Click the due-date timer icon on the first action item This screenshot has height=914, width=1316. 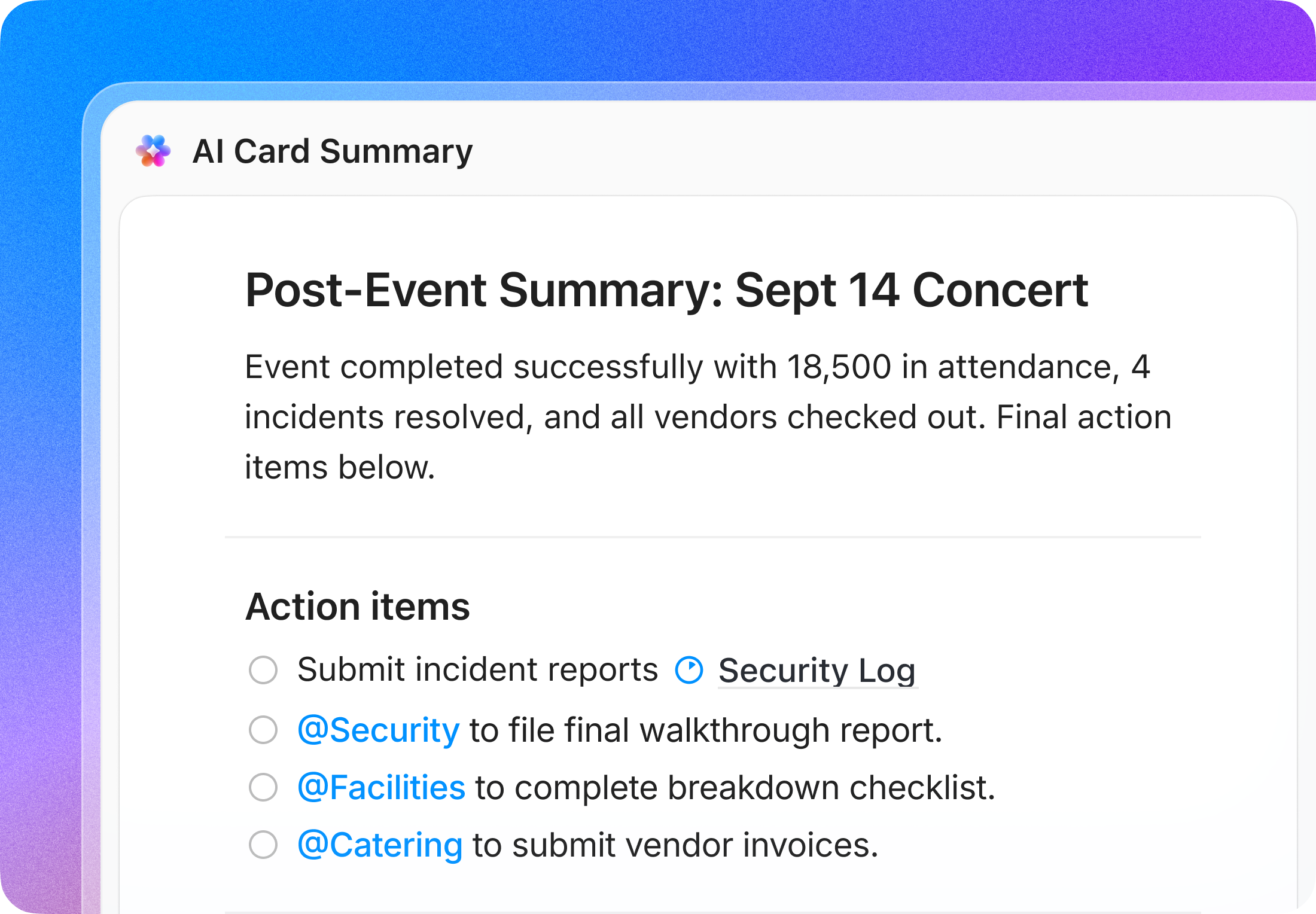689,669
